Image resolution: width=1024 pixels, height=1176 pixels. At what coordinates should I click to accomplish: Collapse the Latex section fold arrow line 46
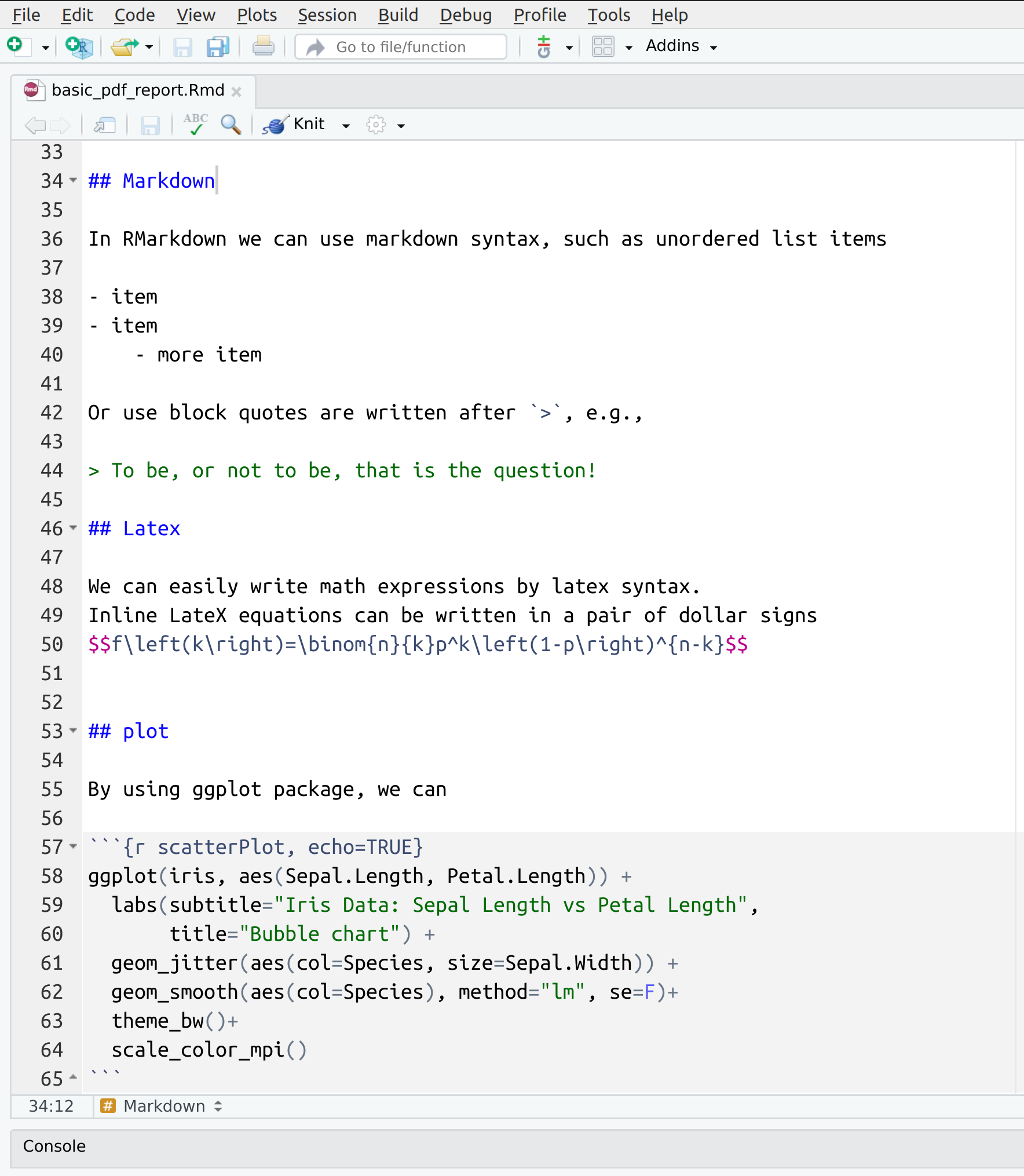click(x=73, y=528)
